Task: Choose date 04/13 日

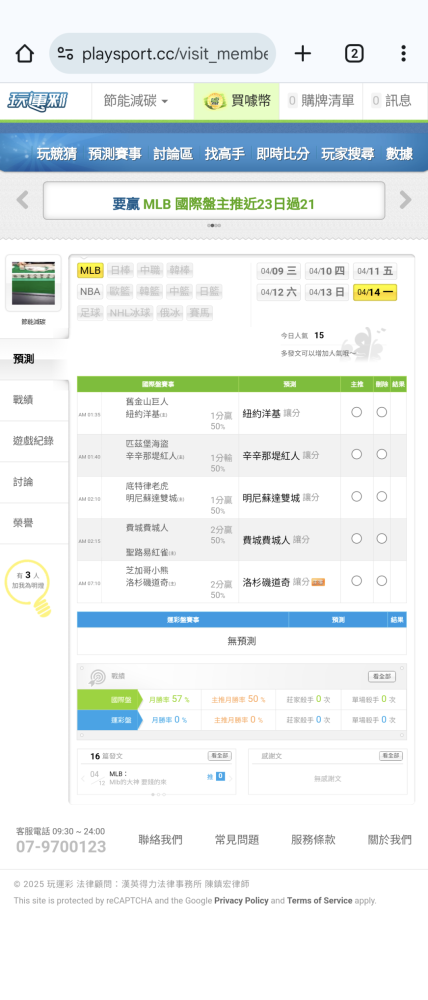Action: (327, 292)
